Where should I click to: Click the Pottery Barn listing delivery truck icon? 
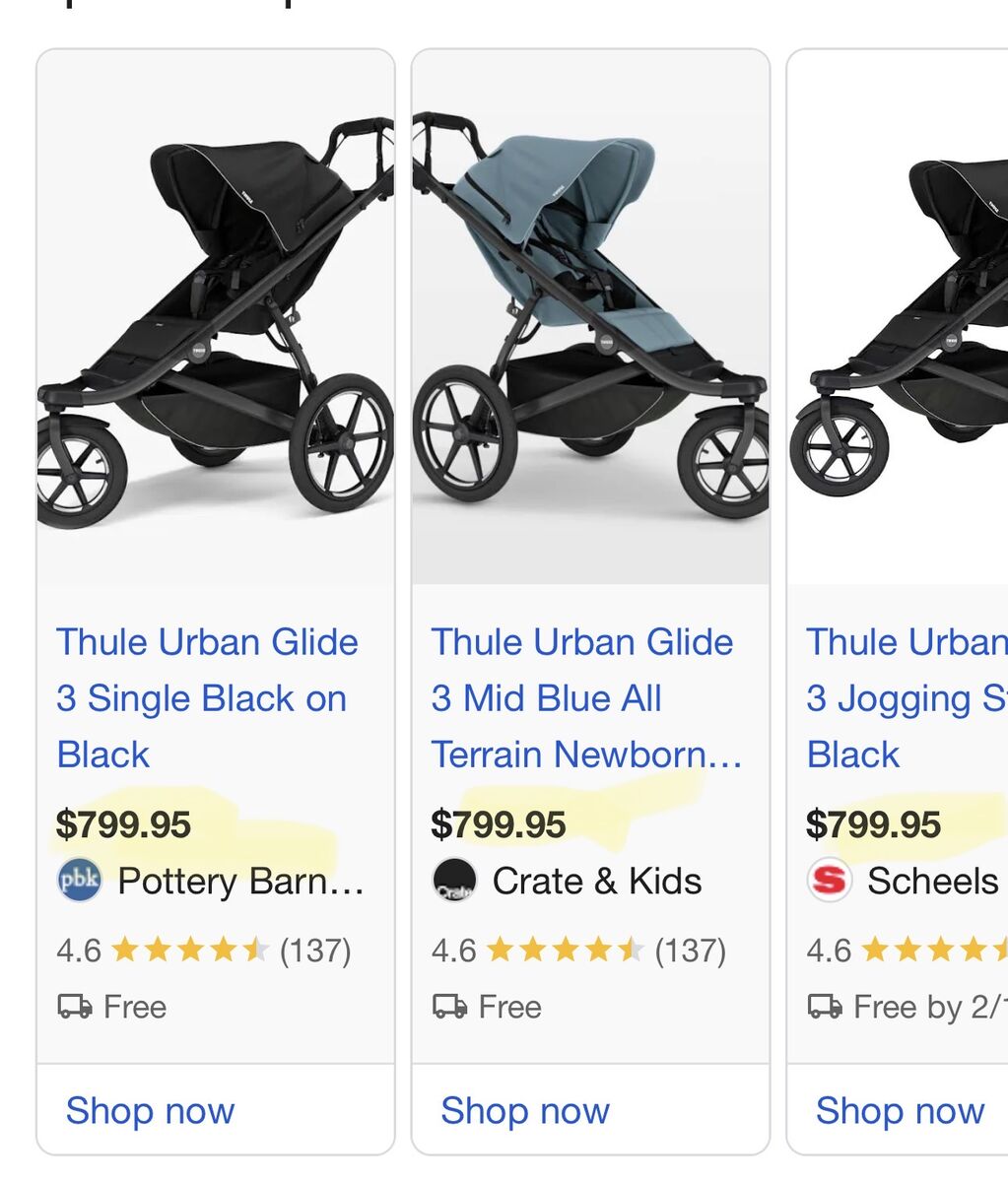click(75, 1007)
